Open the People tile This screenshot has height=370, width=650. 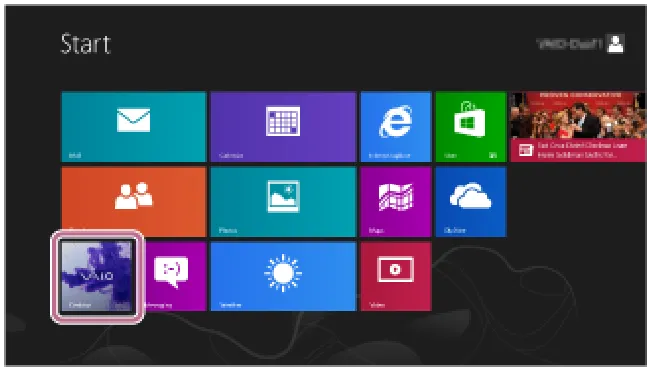(x=134, y=201)
